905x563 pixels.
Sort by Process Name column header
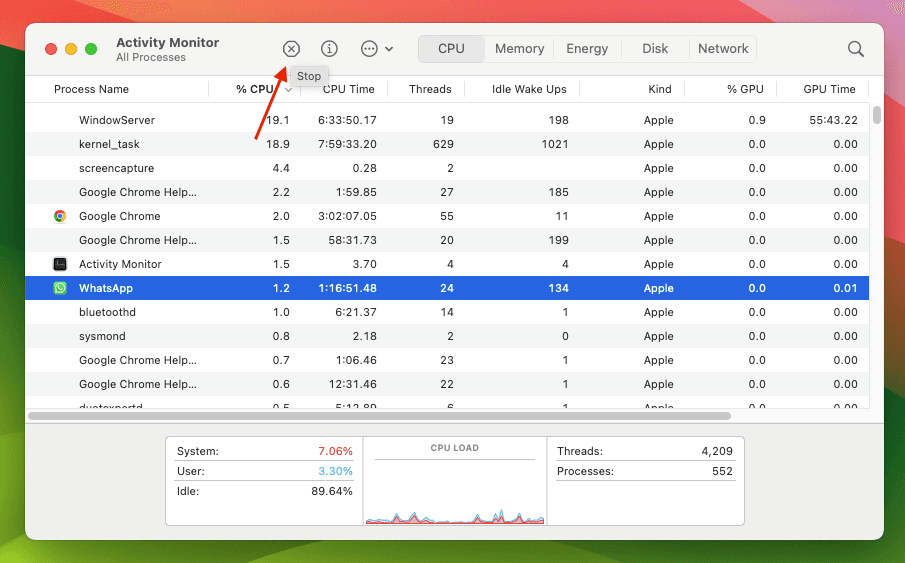click(91, 89)
